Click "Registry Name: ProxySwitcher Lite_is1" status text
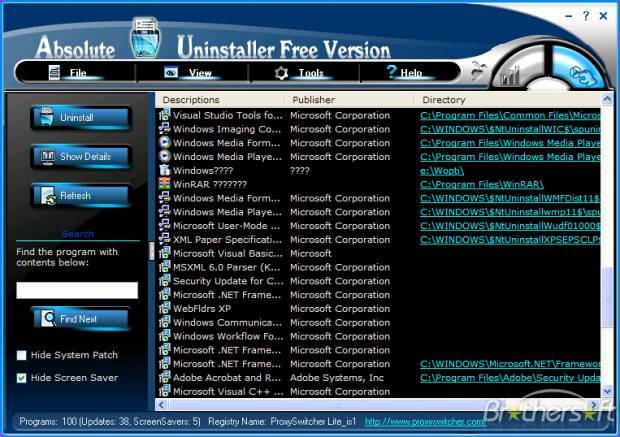The height and width of the screenshot is (437, 620). 282,422
